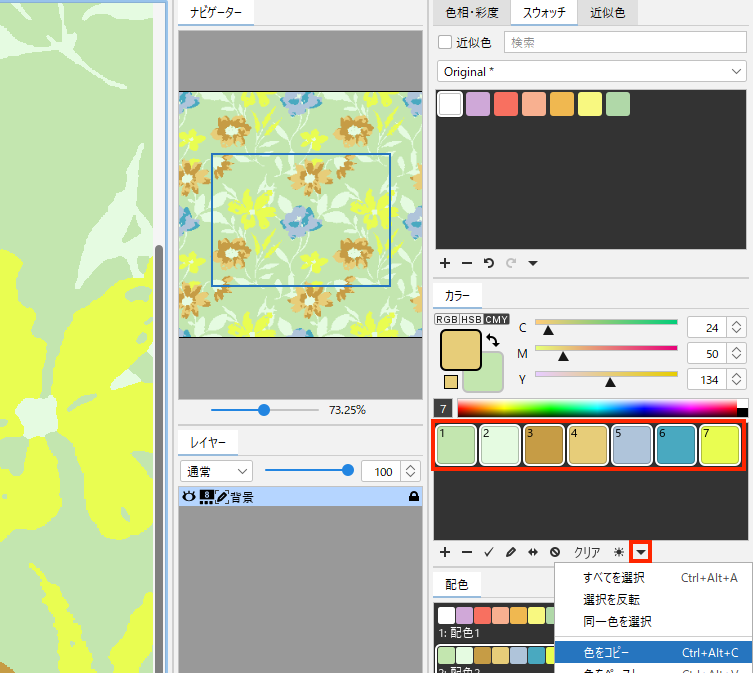Screen dimensions: 753x673
Task: Click the M magenta slider
Action: coord(606,349)
